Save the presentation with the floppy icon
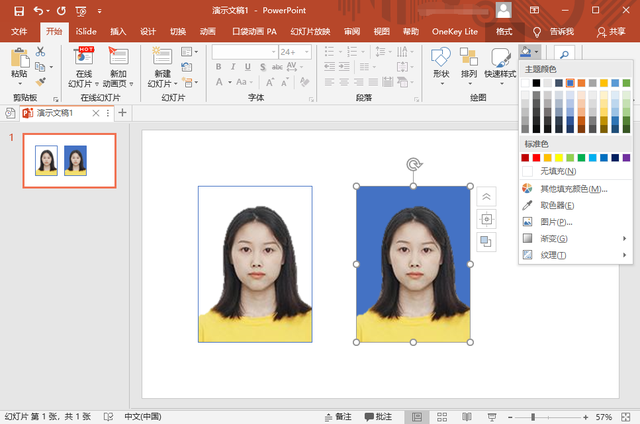This screenshot has height=424, width=640. (x=19, y=11)
